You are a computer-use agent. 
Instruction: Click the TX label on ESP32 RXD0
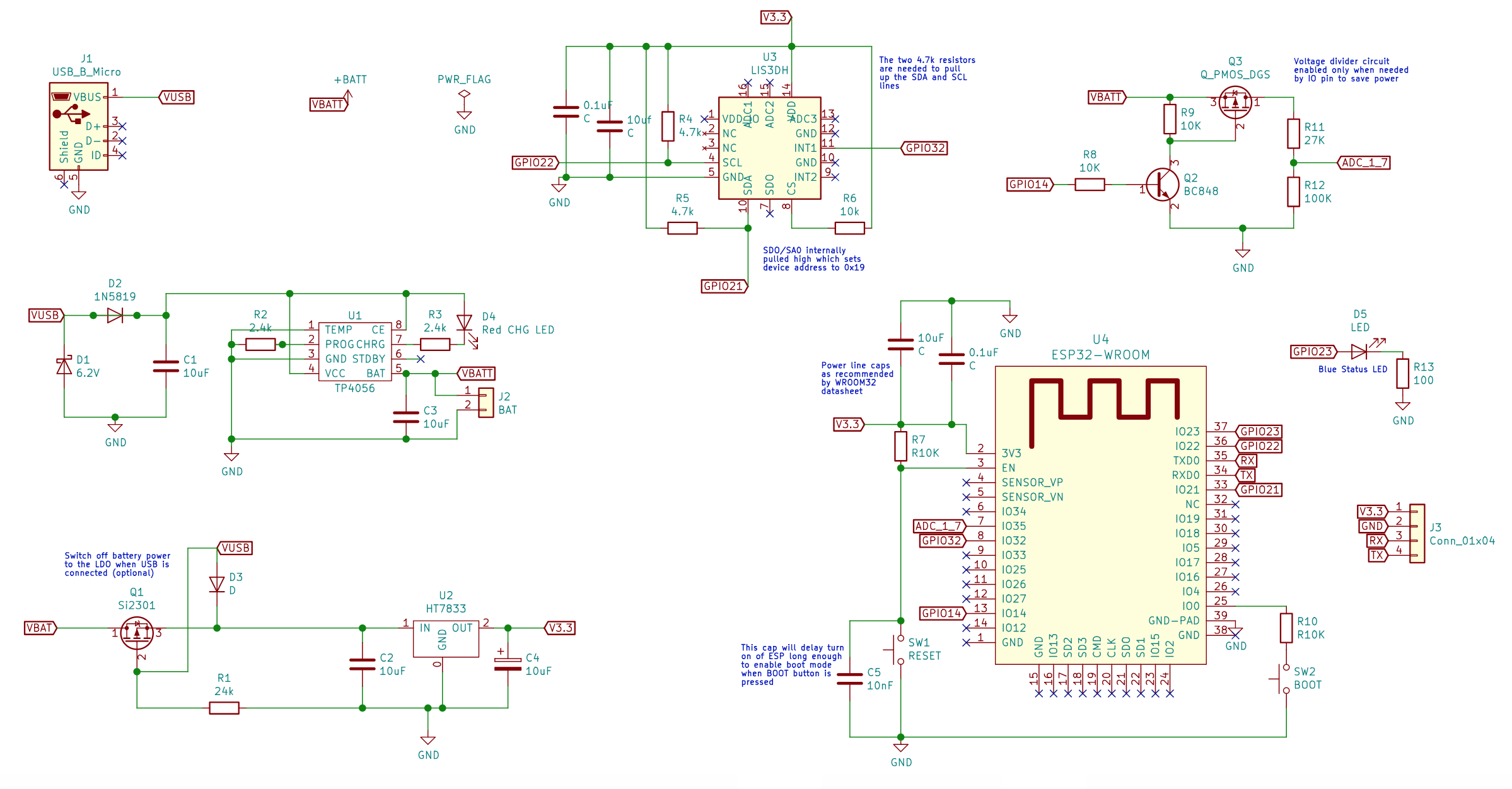tap(1245, 475)
